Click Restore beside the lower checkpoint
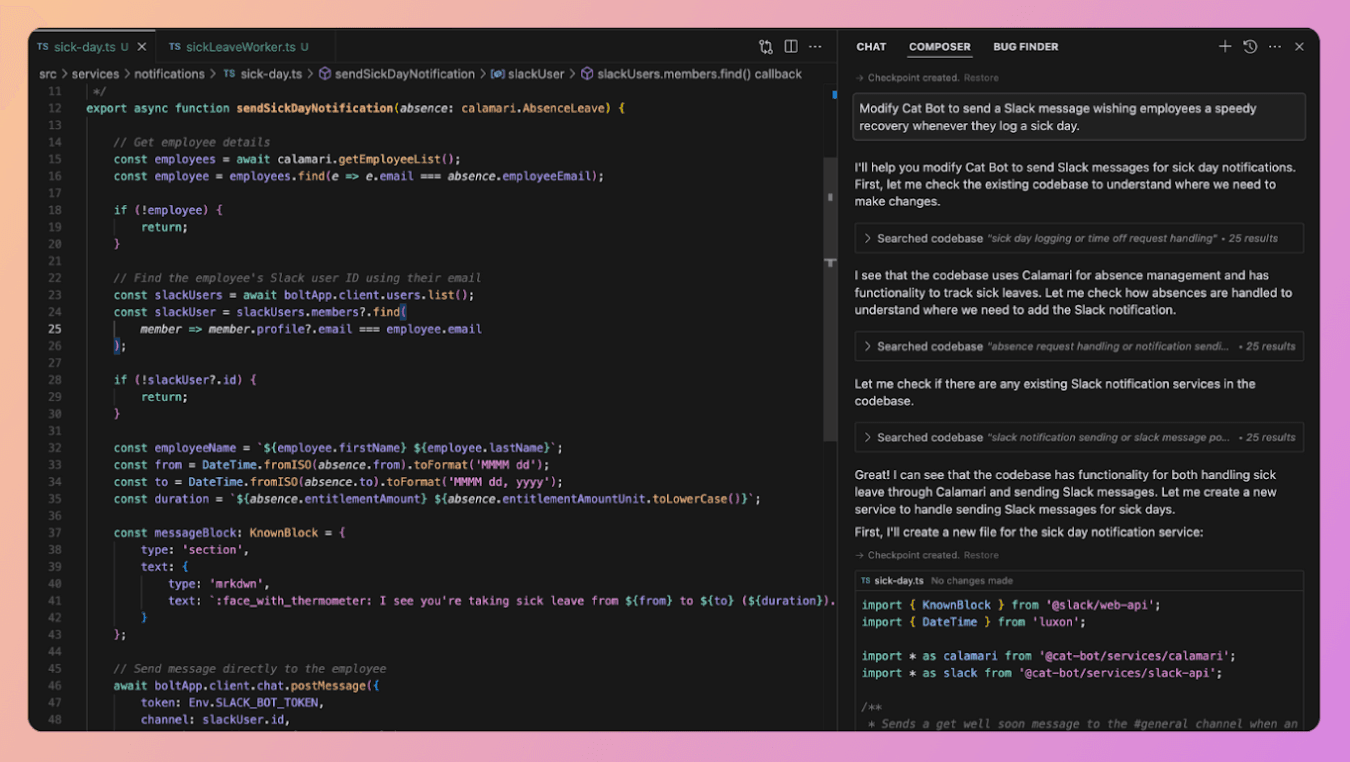This screenshot has width=1350, height=762. pos(981,555)
